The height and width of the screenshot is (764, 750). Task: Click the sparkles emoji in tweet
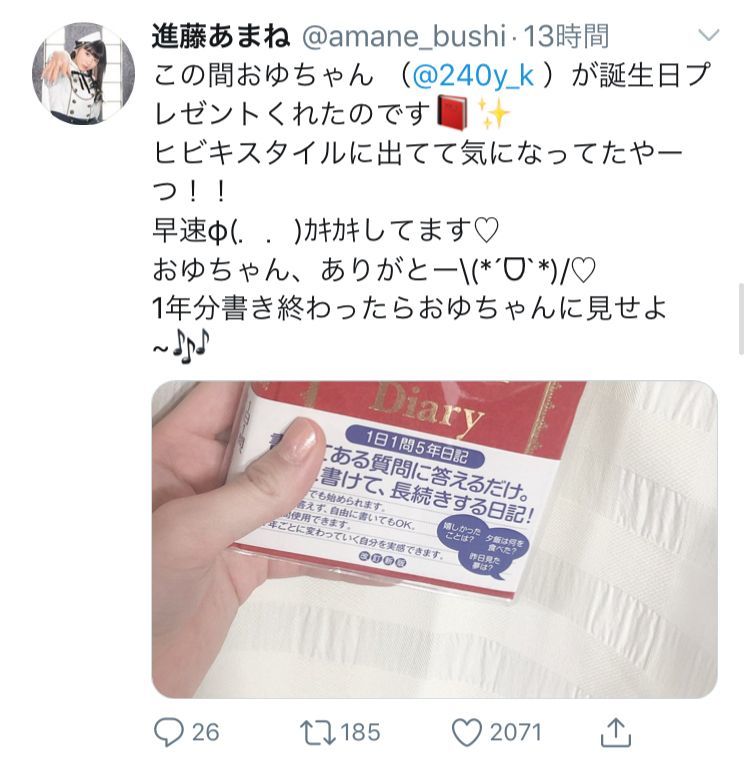(493, 114)
